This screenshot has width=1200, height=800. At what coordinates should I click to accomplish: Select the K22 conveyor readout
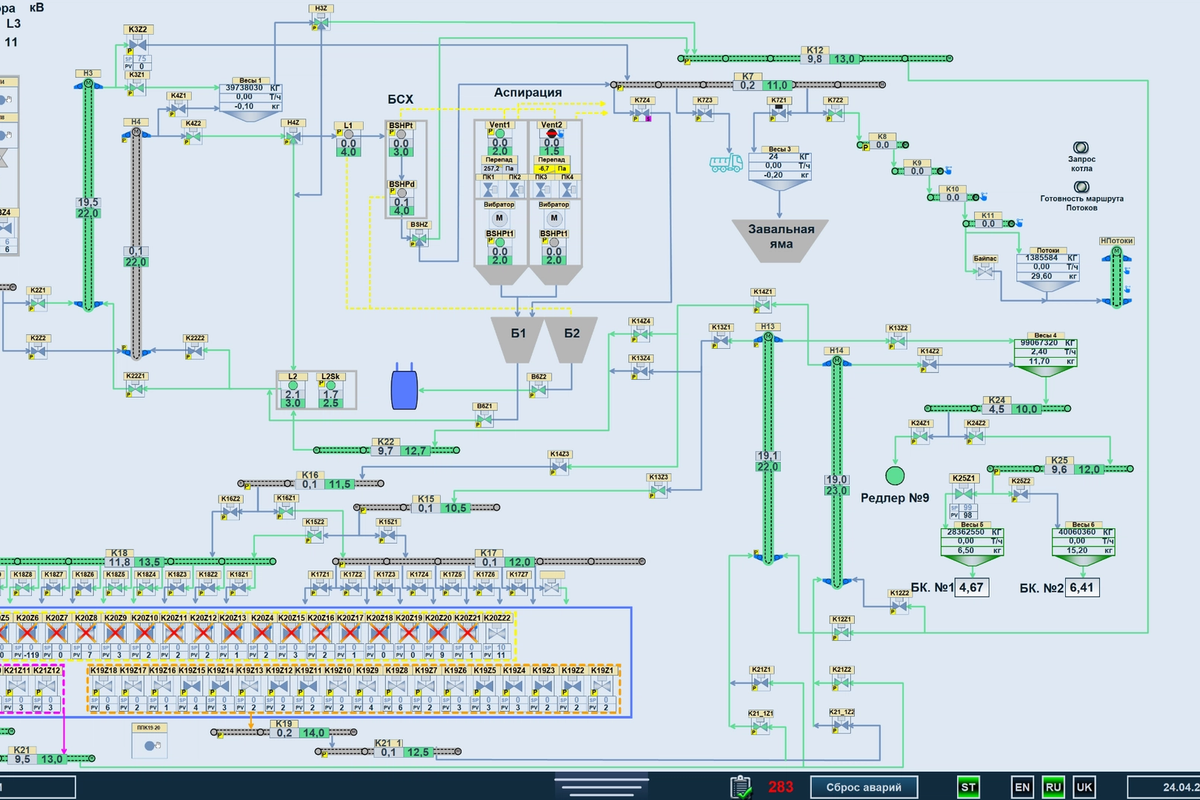[x=400, y=450]
